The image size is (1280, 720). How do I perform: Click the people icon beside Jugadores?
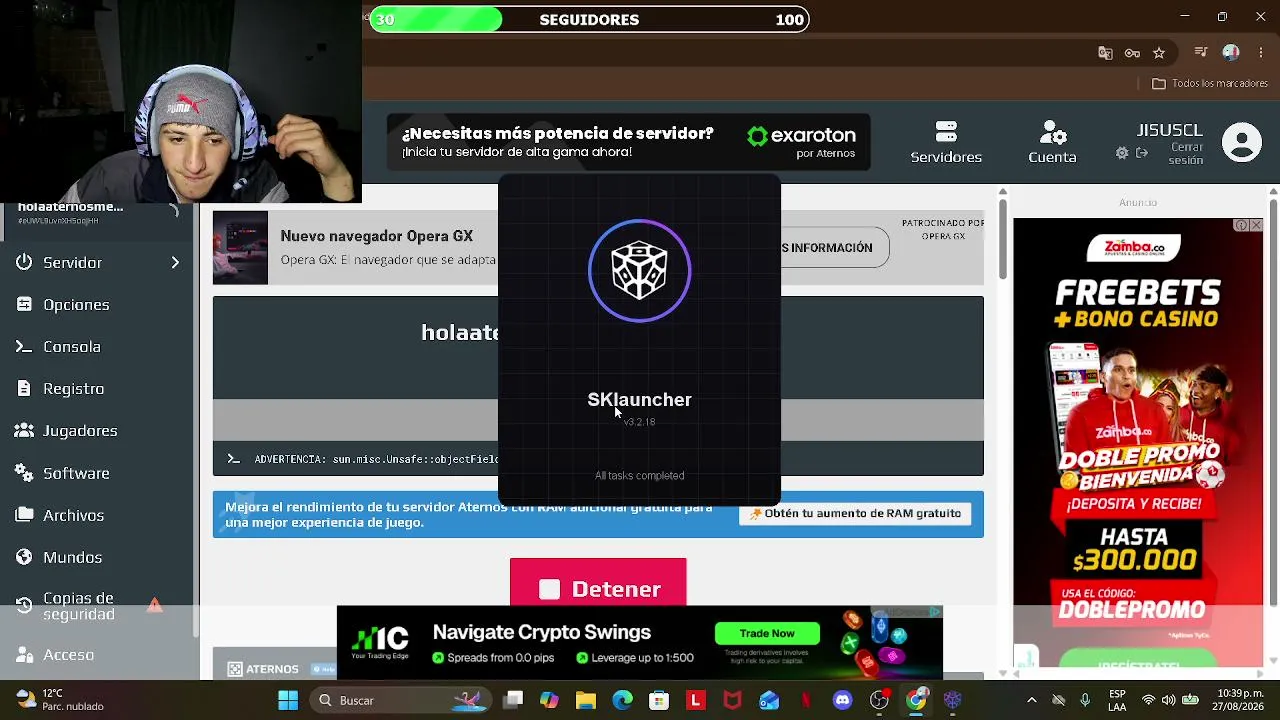pos(24,430)
